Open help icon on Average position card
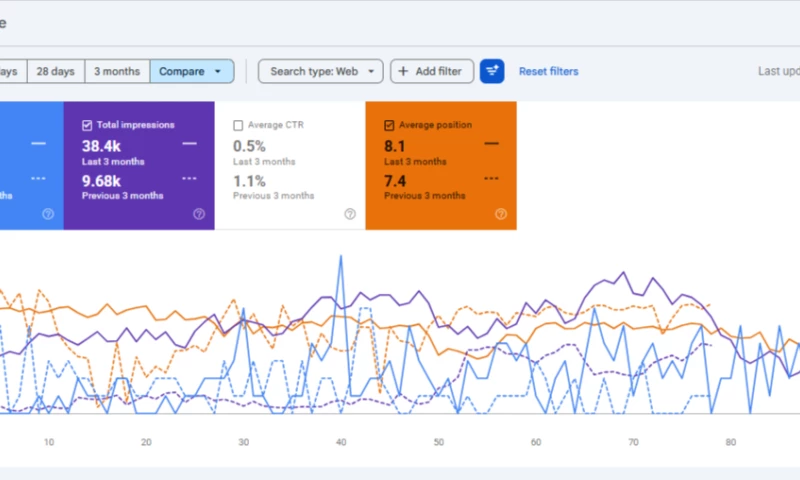800x480 pixels. (x=501, y=214)
